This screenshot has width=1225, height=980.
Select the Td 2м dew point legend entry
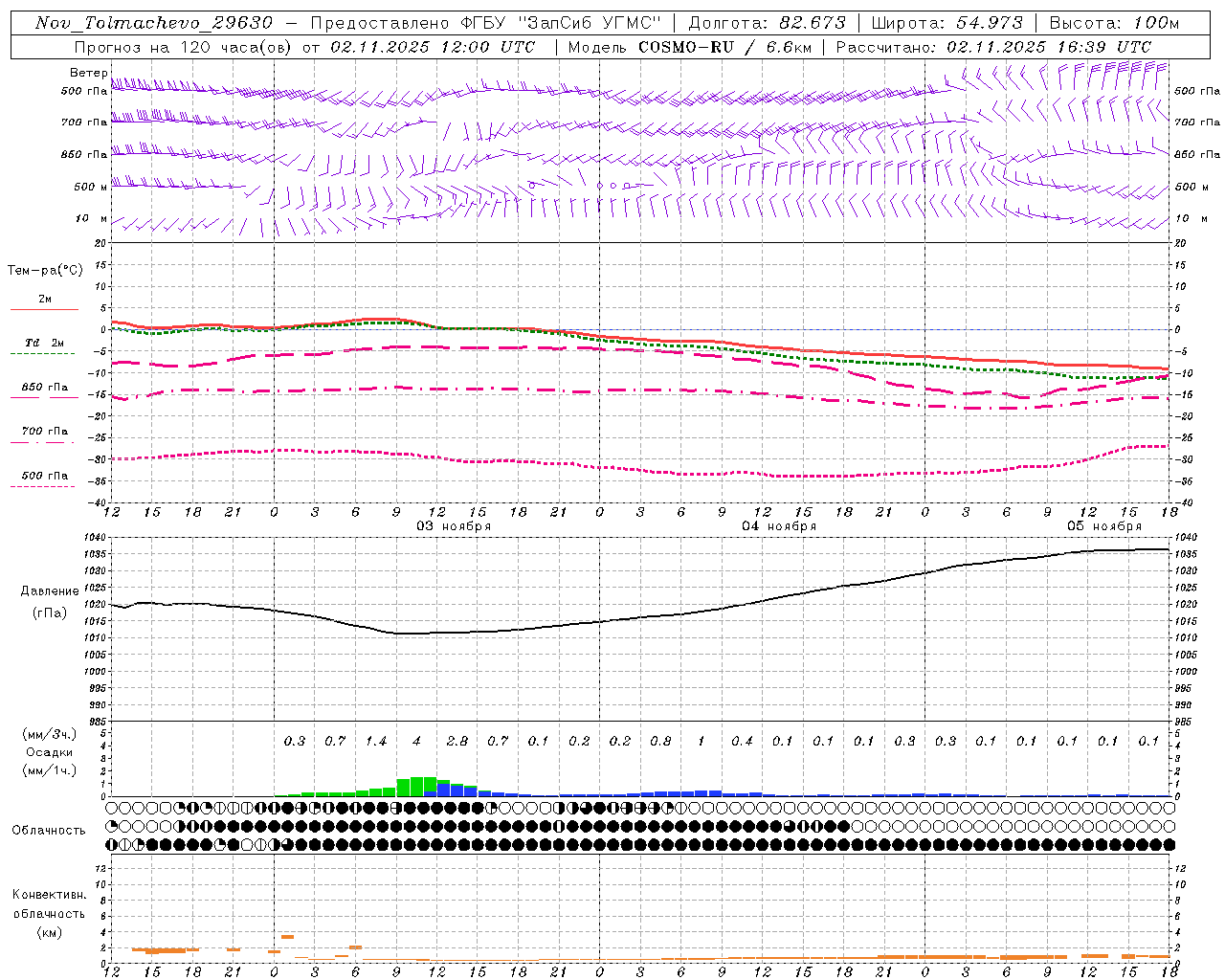(45, 343)
